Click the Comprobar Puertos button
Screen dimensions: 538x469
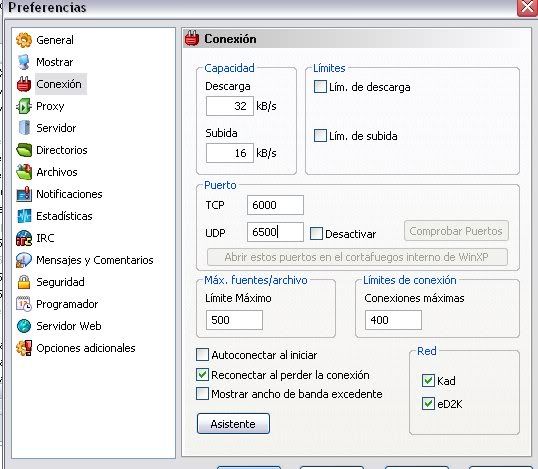point(456,231)
